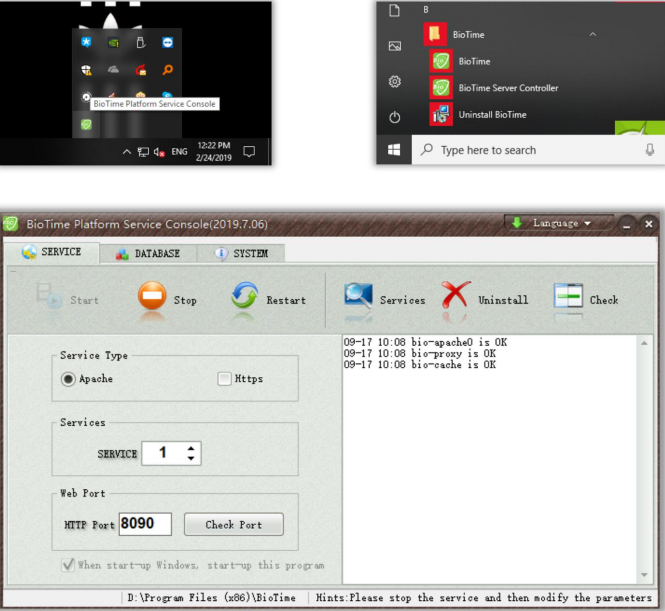Click the Check Port button
This screenshot has width=665, height=611.
tap(234, 525)
